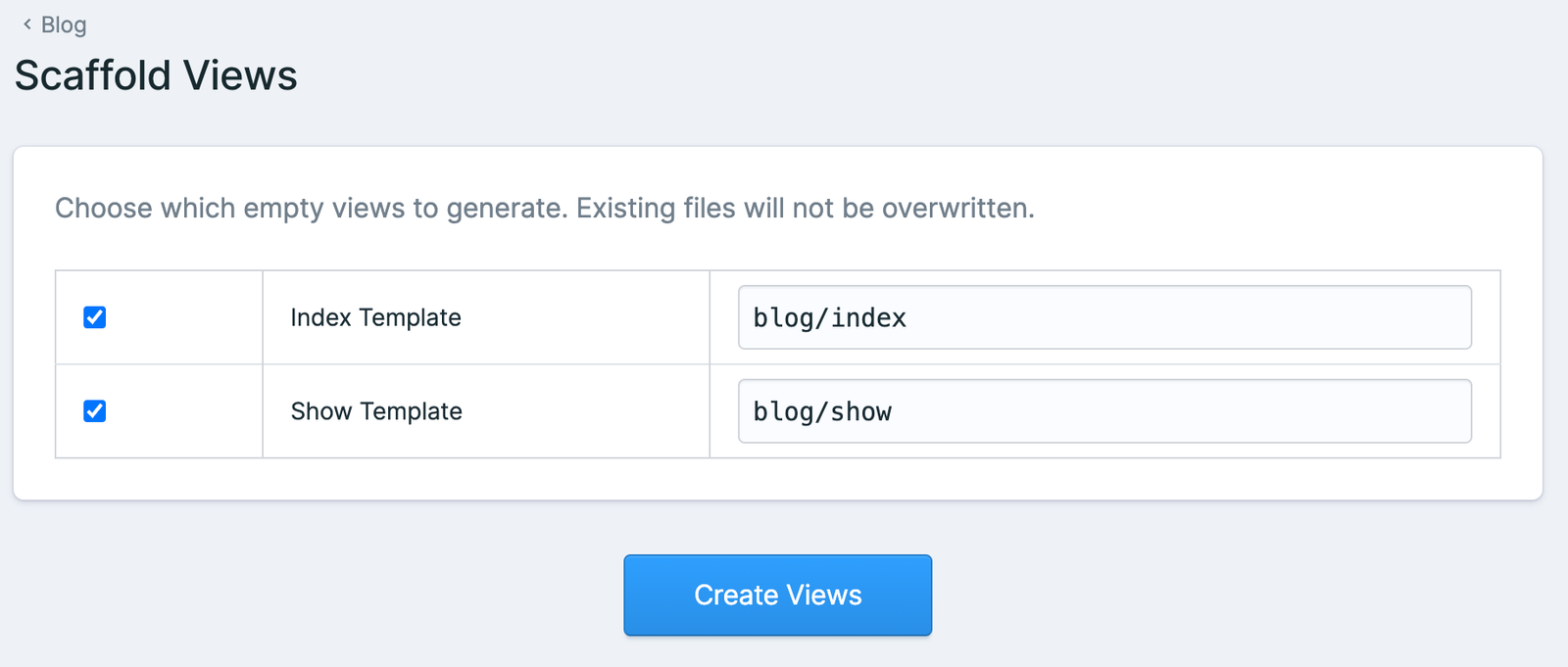Screen dimensions: 1568x667
Task: Uncheck the Index Template checkbox
Action: tap(95, 317)
